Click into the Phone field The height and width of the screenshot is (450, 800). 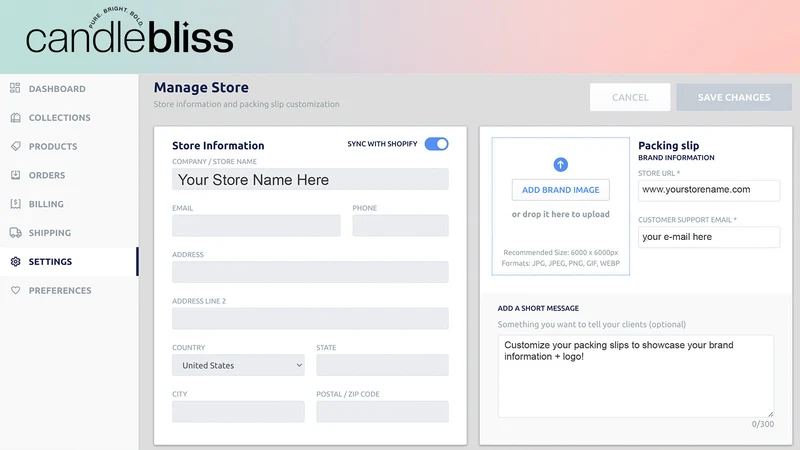pos(401,226)
